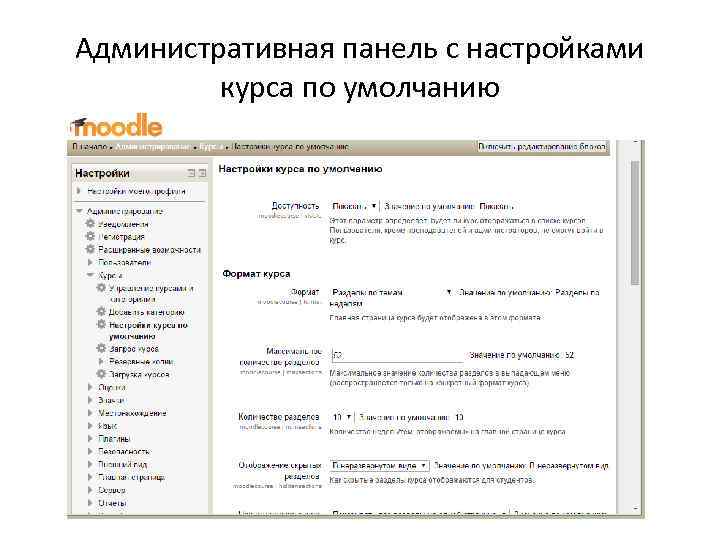
Task: Open Администрирование breadcrumb link
Action: [153, 147]
